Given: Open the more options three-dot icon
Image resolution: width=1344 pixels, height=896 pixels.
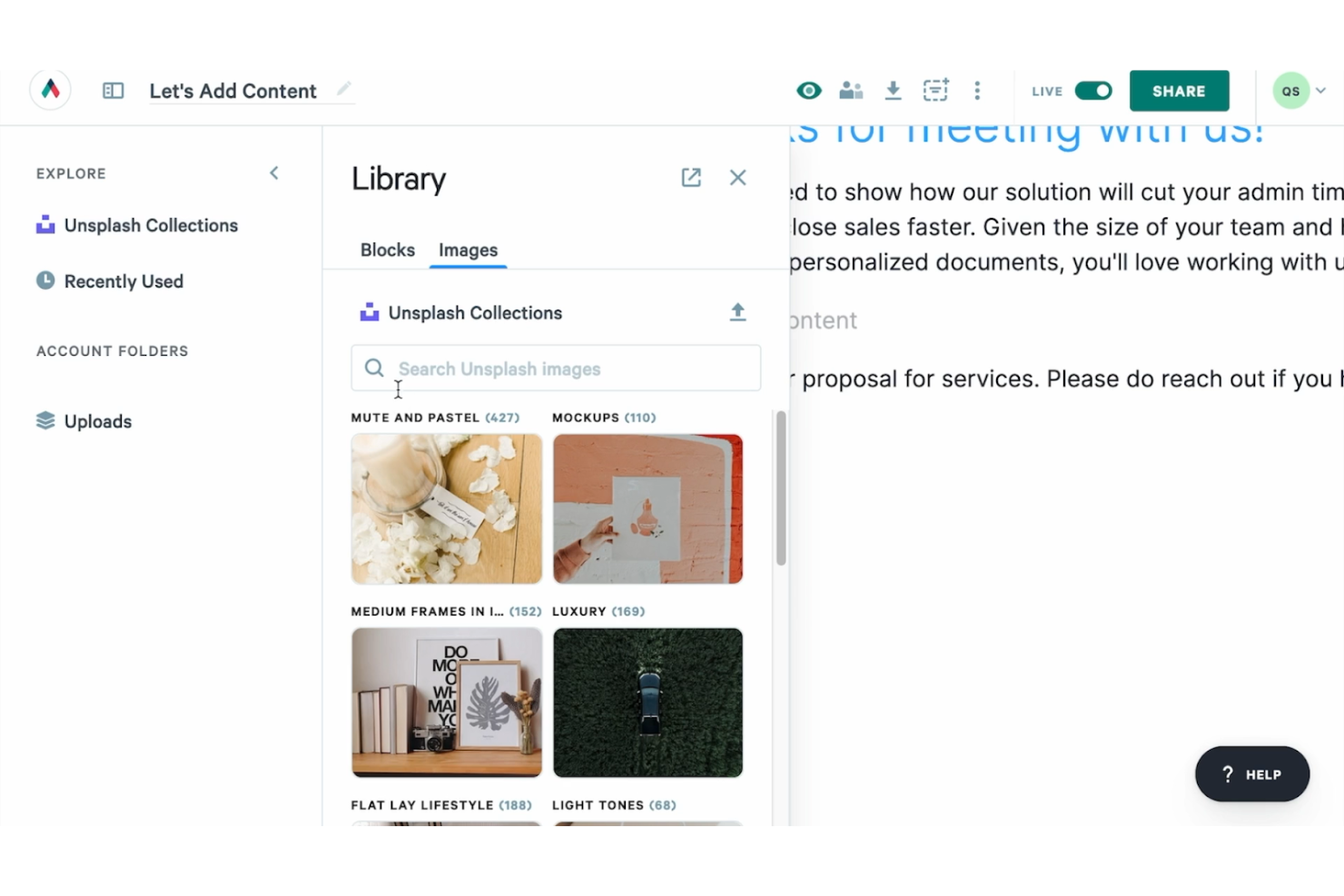Looking at the screenshot, I should [977, 91].
